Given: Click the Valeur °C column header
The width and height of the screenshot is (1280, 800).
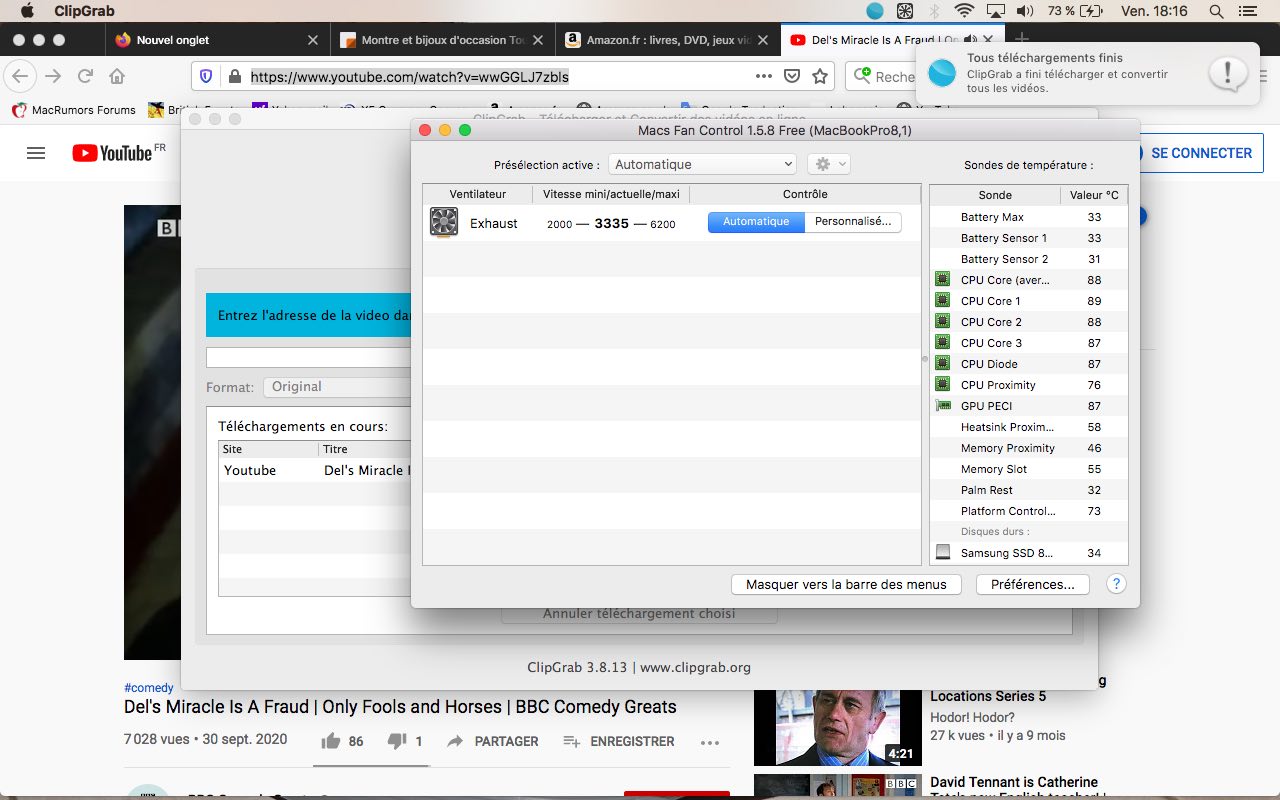Looking at the screenshot, I should (x=1094, y=195).
